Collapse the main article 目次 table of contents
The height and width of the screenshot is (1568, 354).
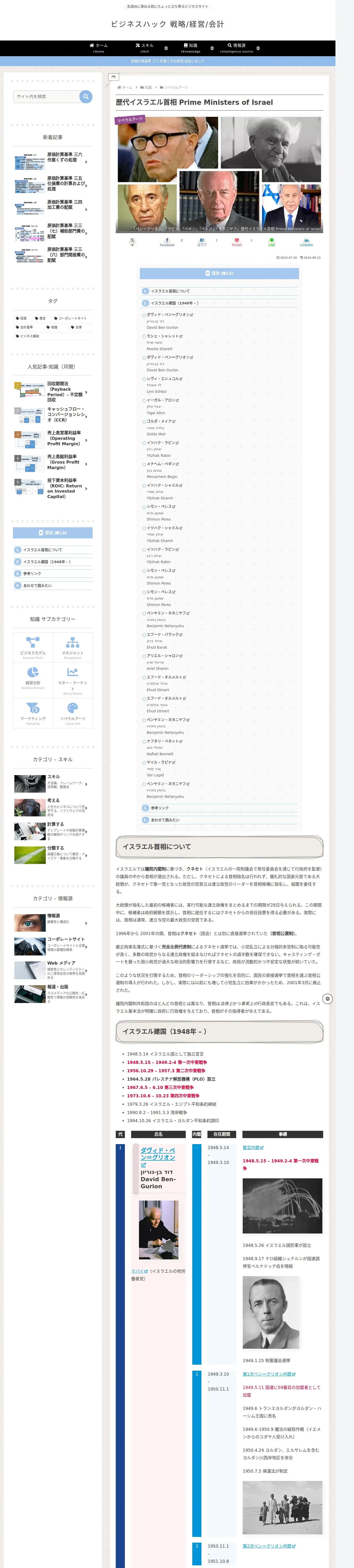tap(219, 273)
